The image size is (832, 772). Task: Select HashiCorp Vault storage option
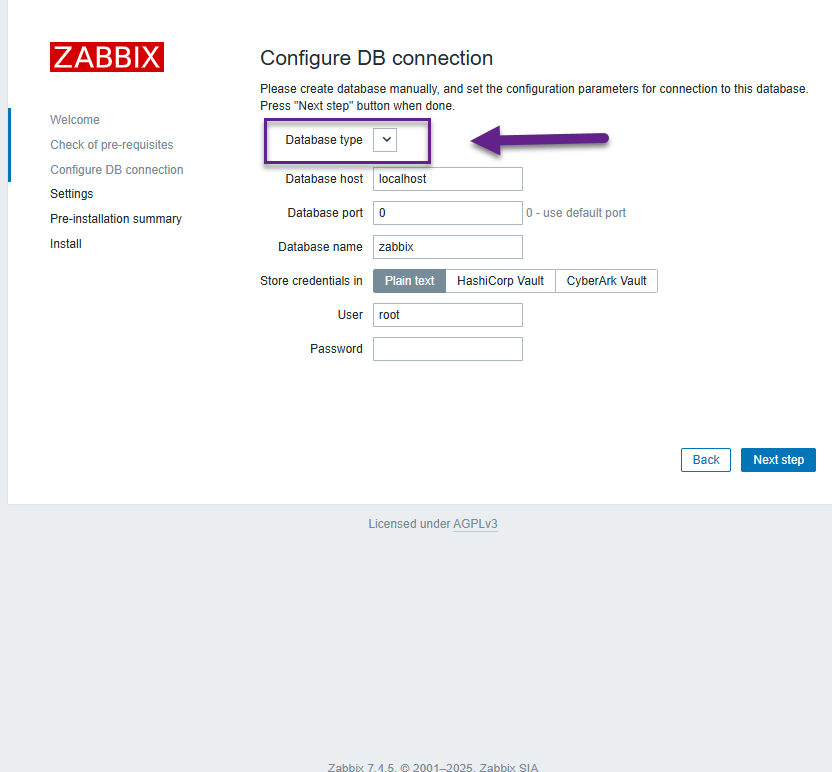(x=500, y=281)
